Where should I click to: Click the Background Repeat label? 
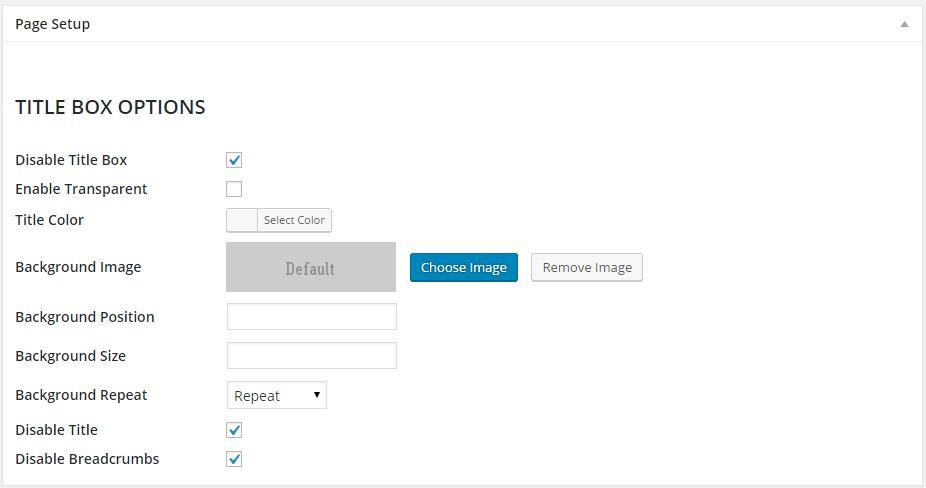click(81, 395)
